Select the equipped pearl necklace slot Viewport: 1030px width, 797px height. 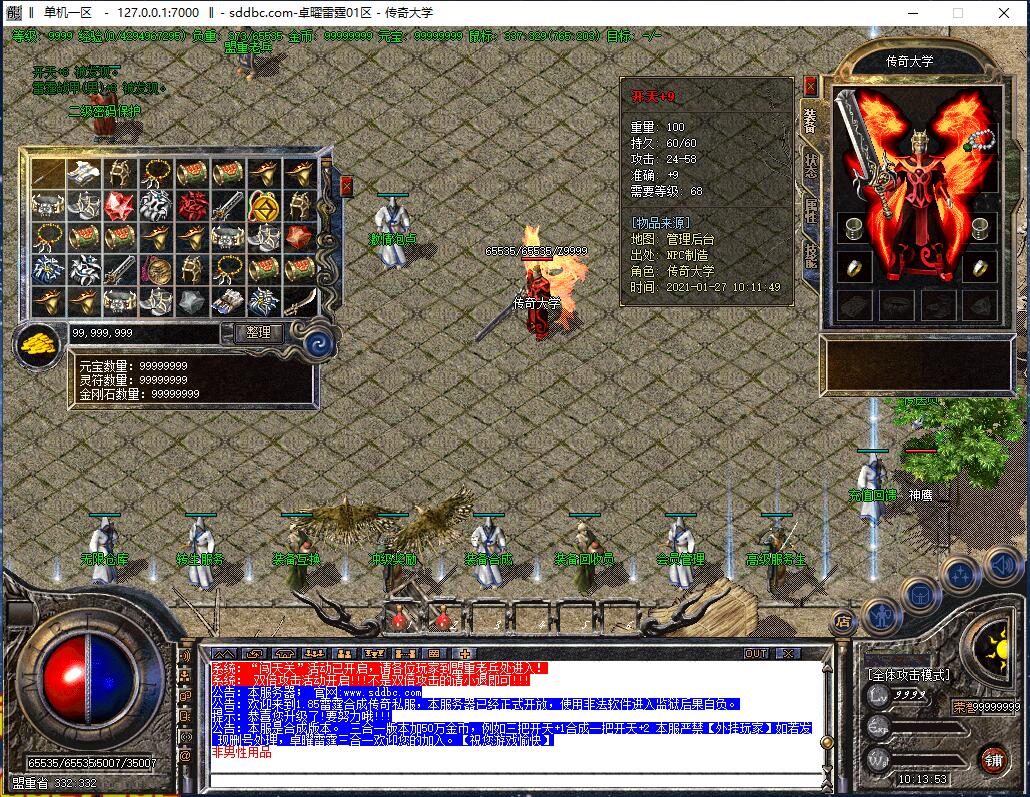tap(979, 140)
